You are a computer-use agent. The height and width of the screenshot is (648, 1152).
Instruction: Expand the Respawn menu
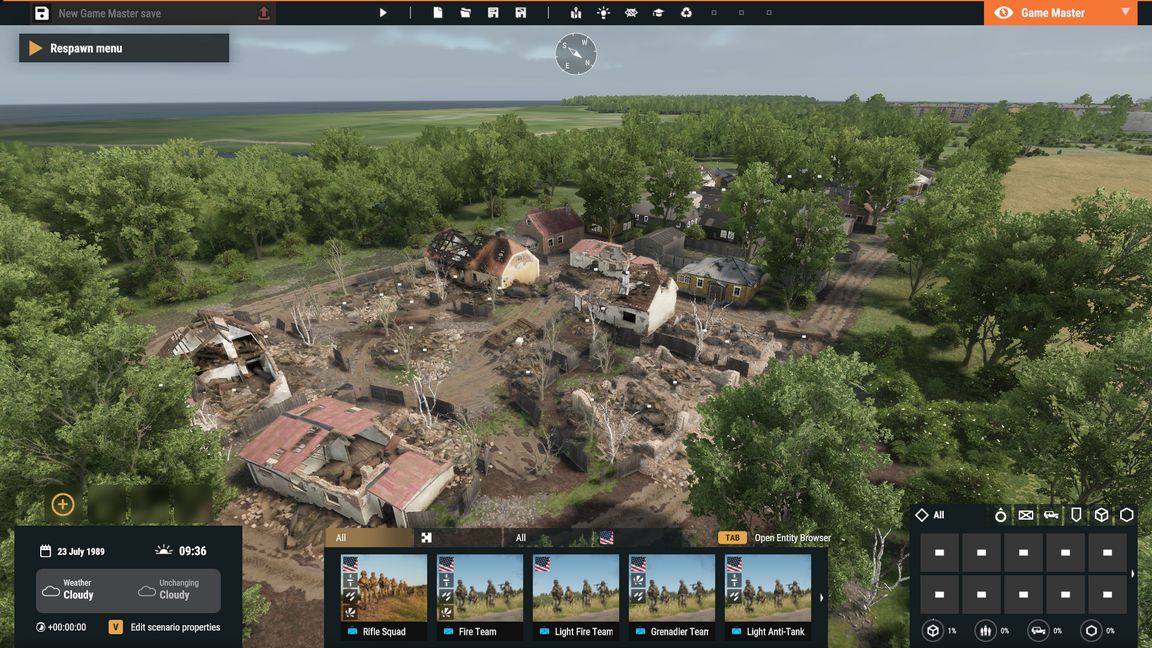[124, 48]
